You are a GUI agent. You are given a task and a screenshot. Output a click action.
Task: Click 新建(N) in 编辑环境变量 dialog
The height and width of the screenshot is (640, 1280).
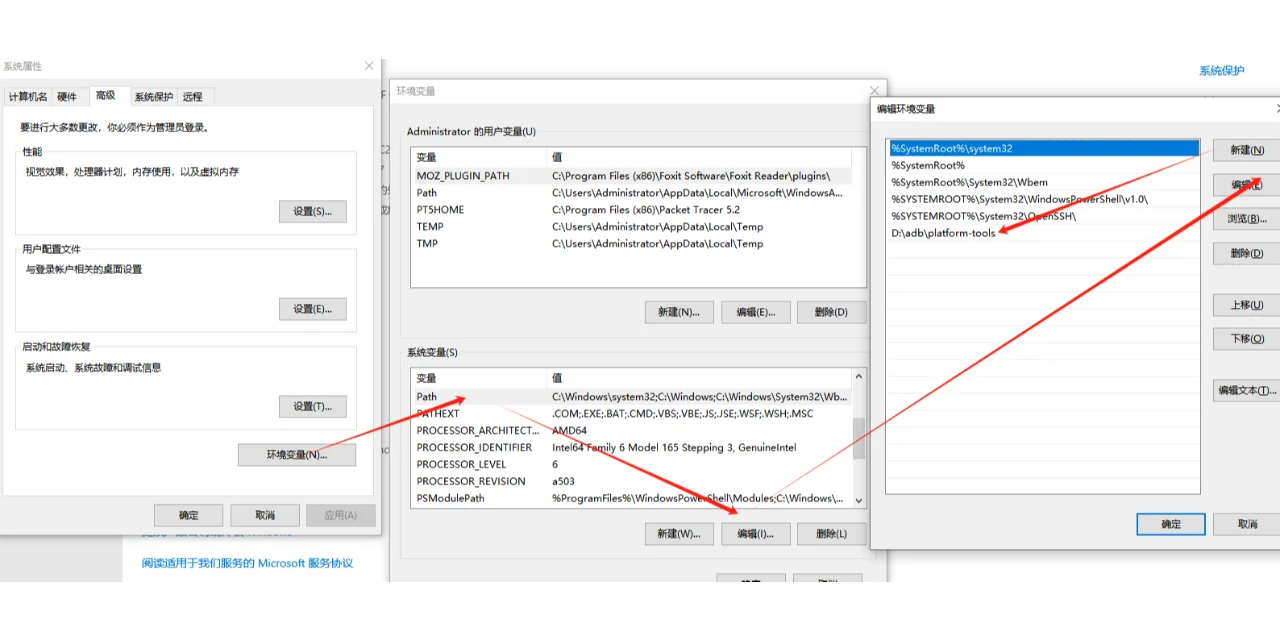1246,150
